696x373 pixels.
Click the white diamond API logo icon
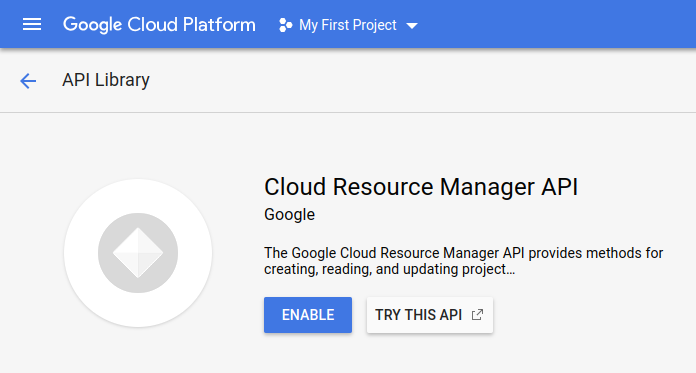pyautogui.click(x=138, y=253)
